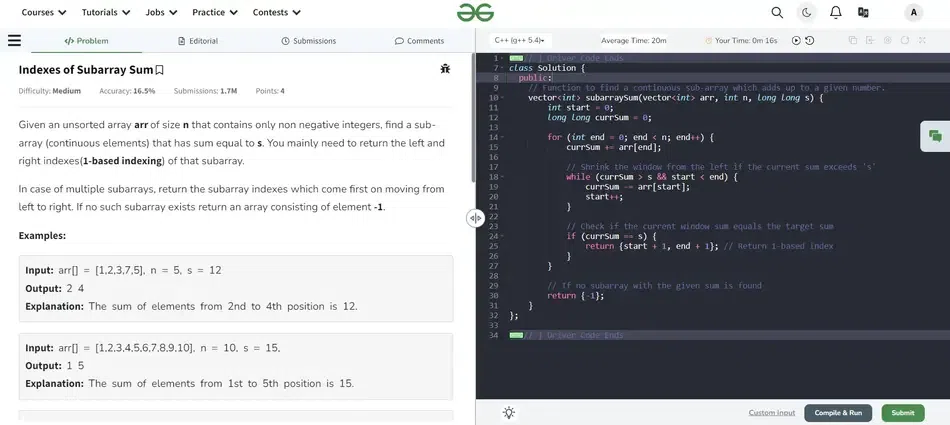Click code line 12 currSum declaration
950x425 pixels.
599,118
